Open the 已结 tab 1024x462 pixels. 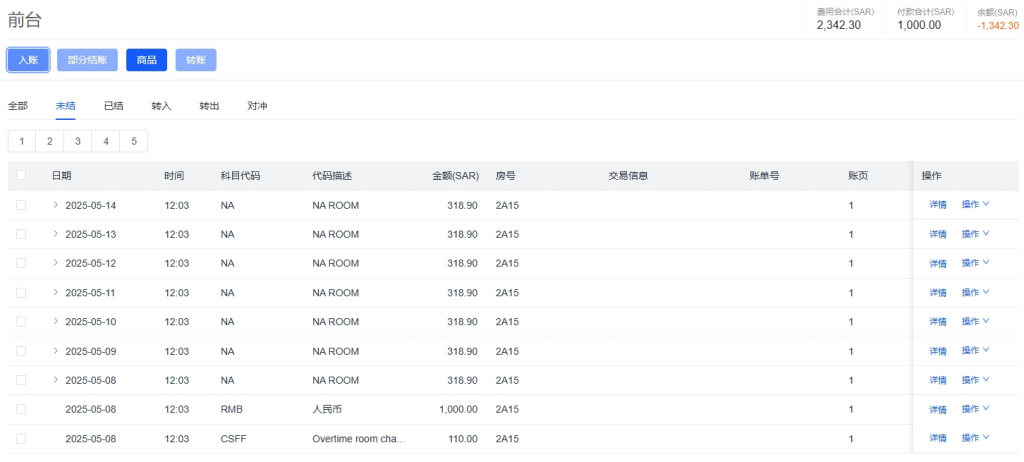(x=114, y=106)
